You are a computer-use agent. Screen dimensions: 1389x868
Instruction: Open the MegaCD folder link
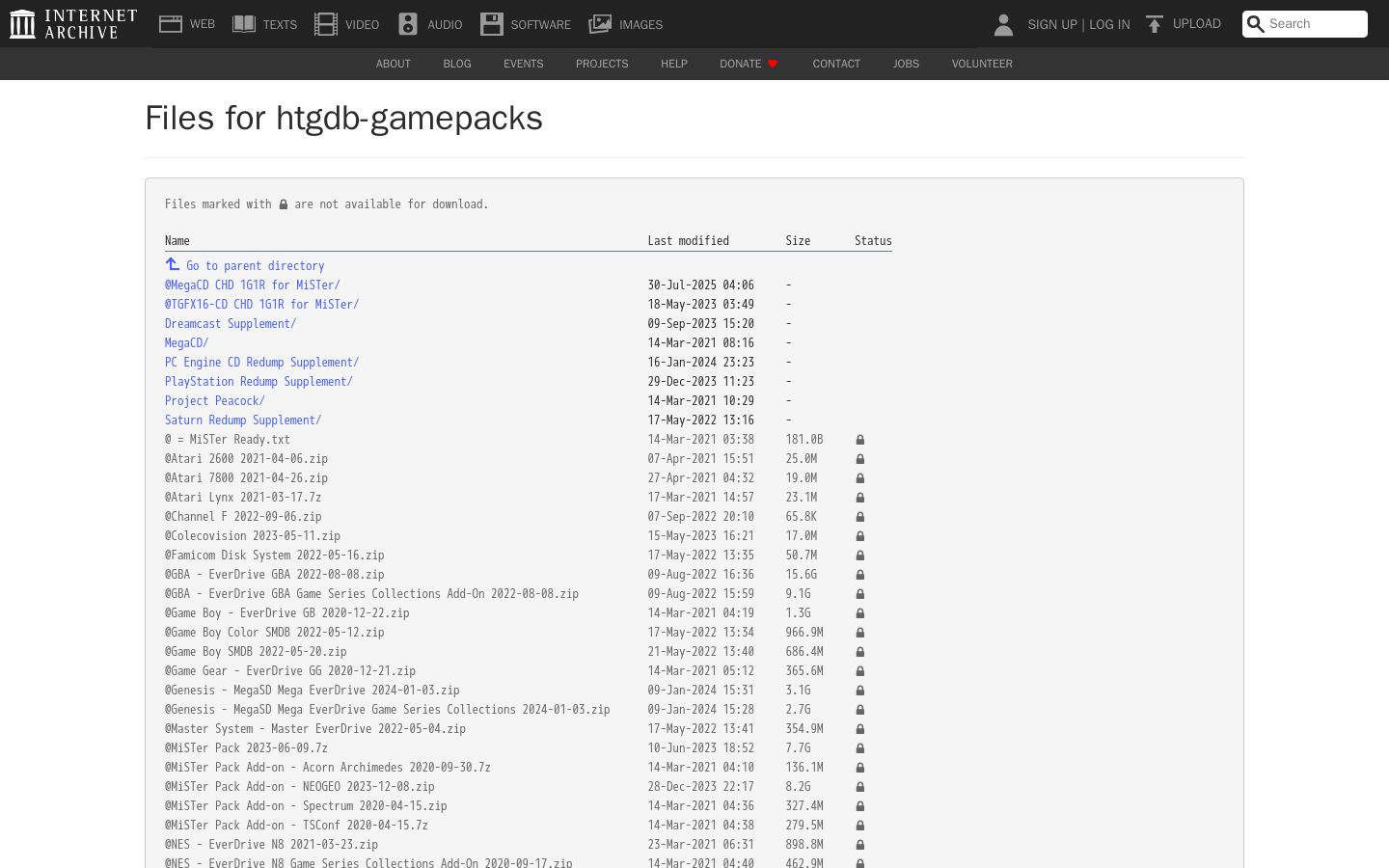point(186,343)
